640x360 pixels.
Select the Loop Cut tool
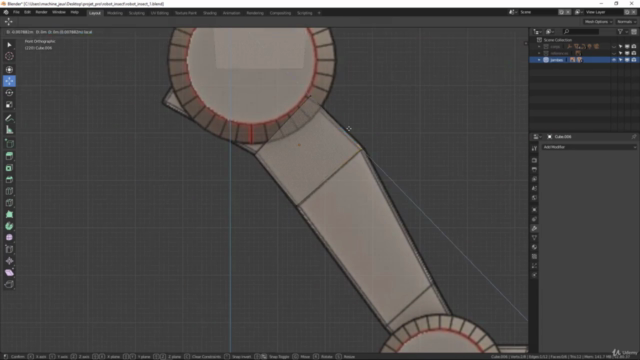point(9,191)
